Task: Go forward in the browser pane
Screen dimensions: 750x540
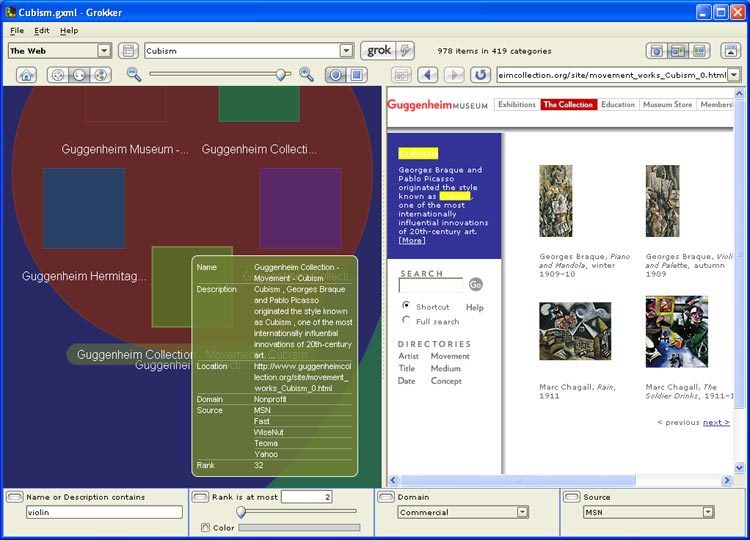Action: pyautogui.click(x=454, y=75)
